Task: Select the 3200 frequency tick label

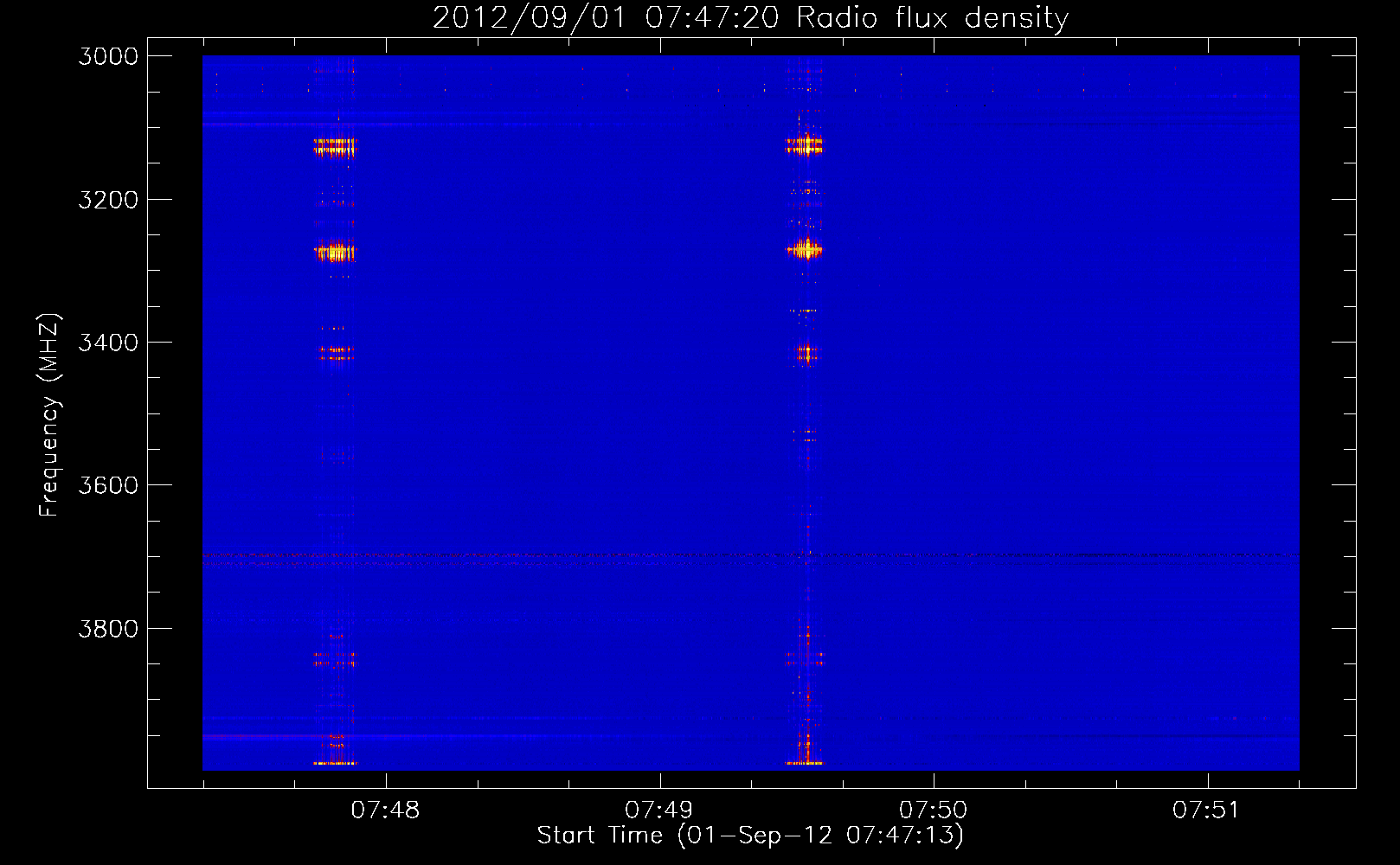Action: coord(108,200)
